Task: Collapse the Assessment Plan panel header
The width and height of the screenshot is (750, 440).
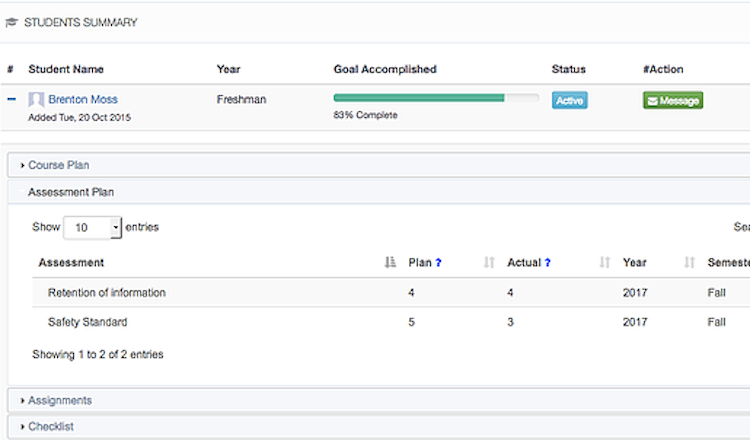Action: (x=70, y=191)
